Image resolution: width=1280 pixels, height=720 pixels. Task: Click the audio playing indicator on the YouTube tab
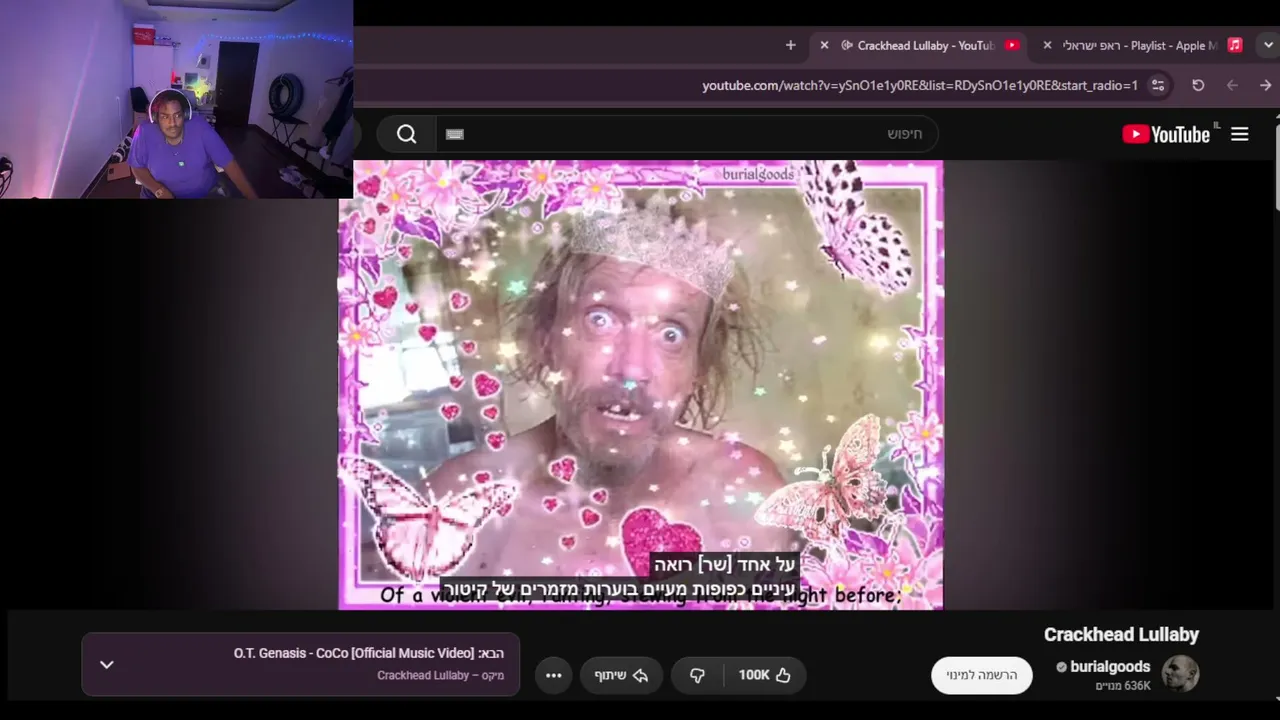(847, 45)
